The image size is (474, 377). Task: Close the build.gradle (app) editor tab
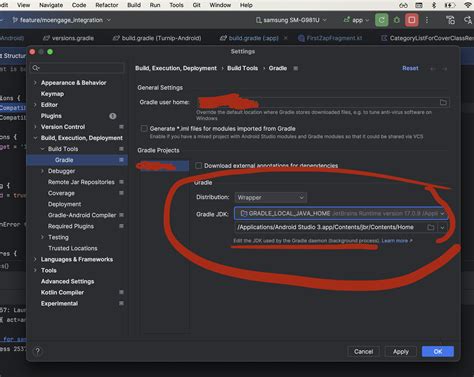(x=285, y=38)
